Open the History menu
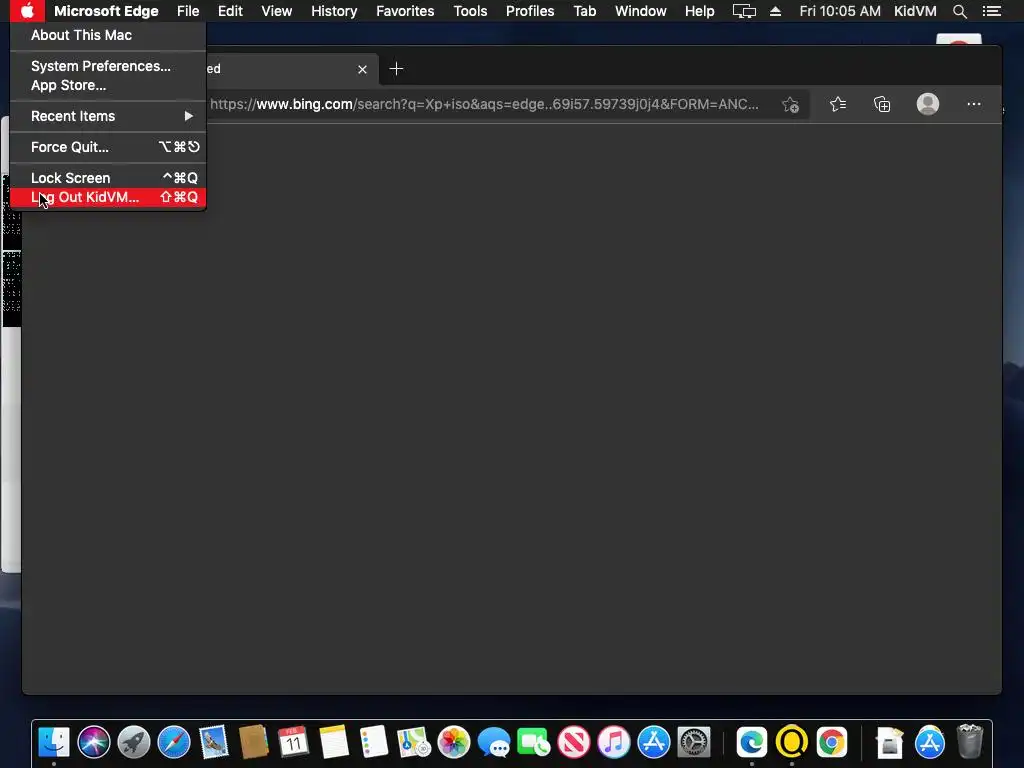Viewport: 1024px width, 768px height. (x=334, y=11)
